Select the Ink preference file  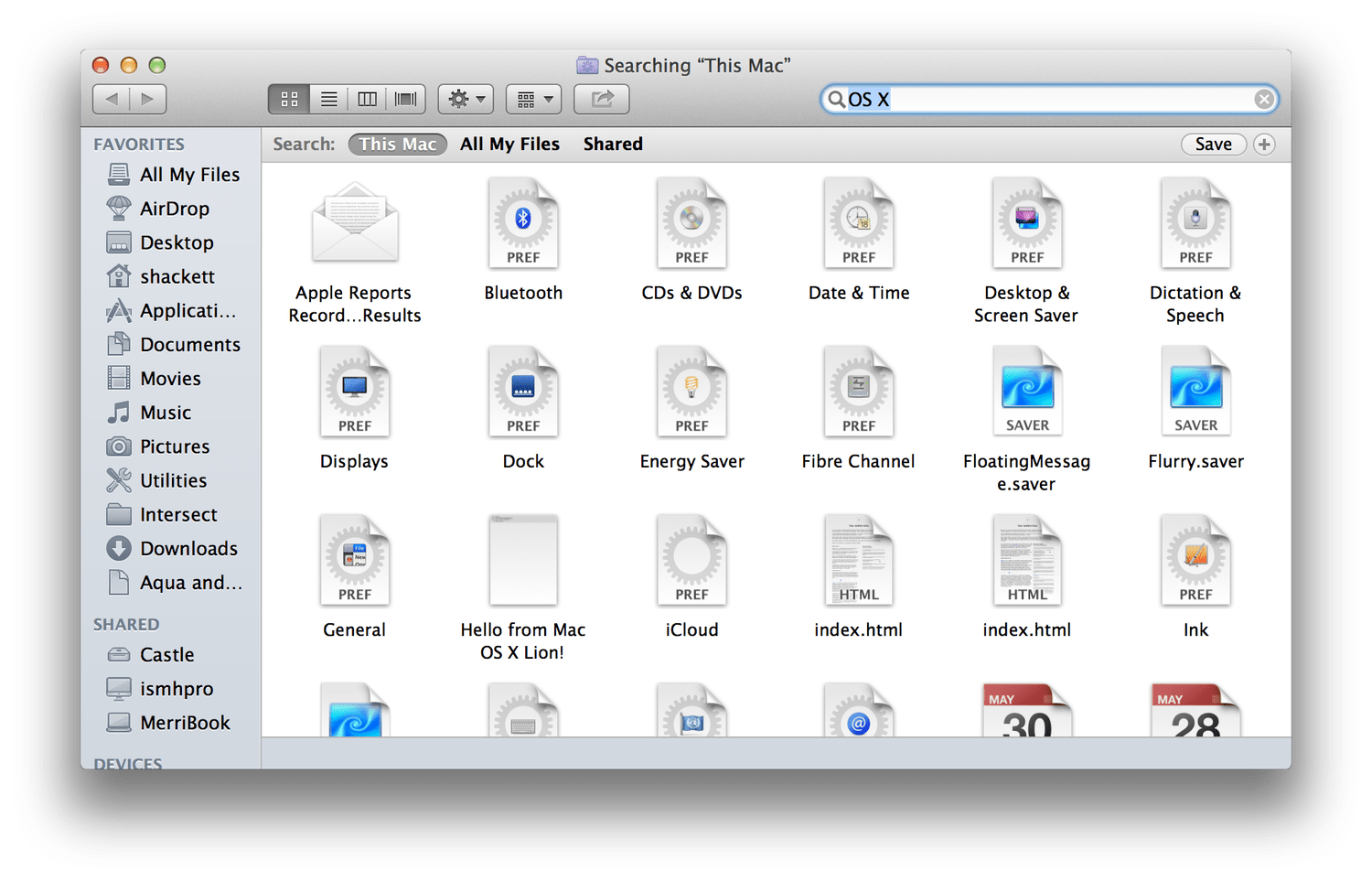pyautogui.click(x=1195, y=577)
